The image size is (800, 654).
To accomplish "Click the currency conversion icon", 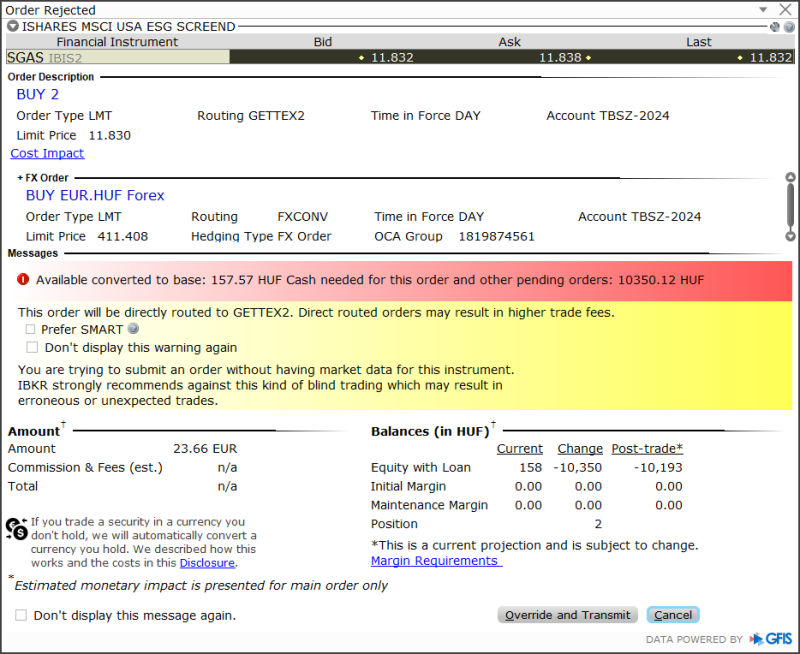I will tap(16, 529).
